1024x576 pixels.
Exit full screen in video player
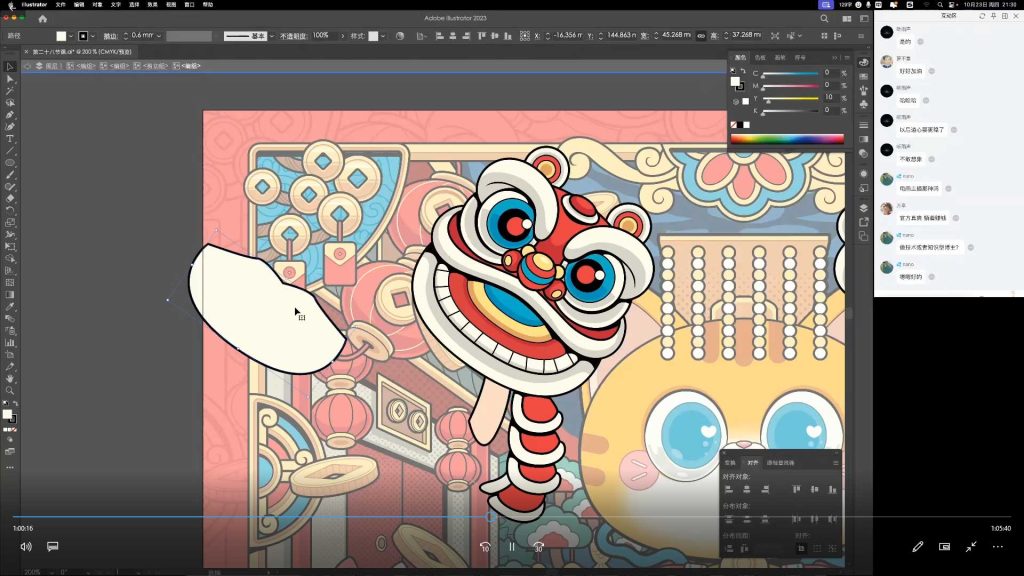point(971,547)
